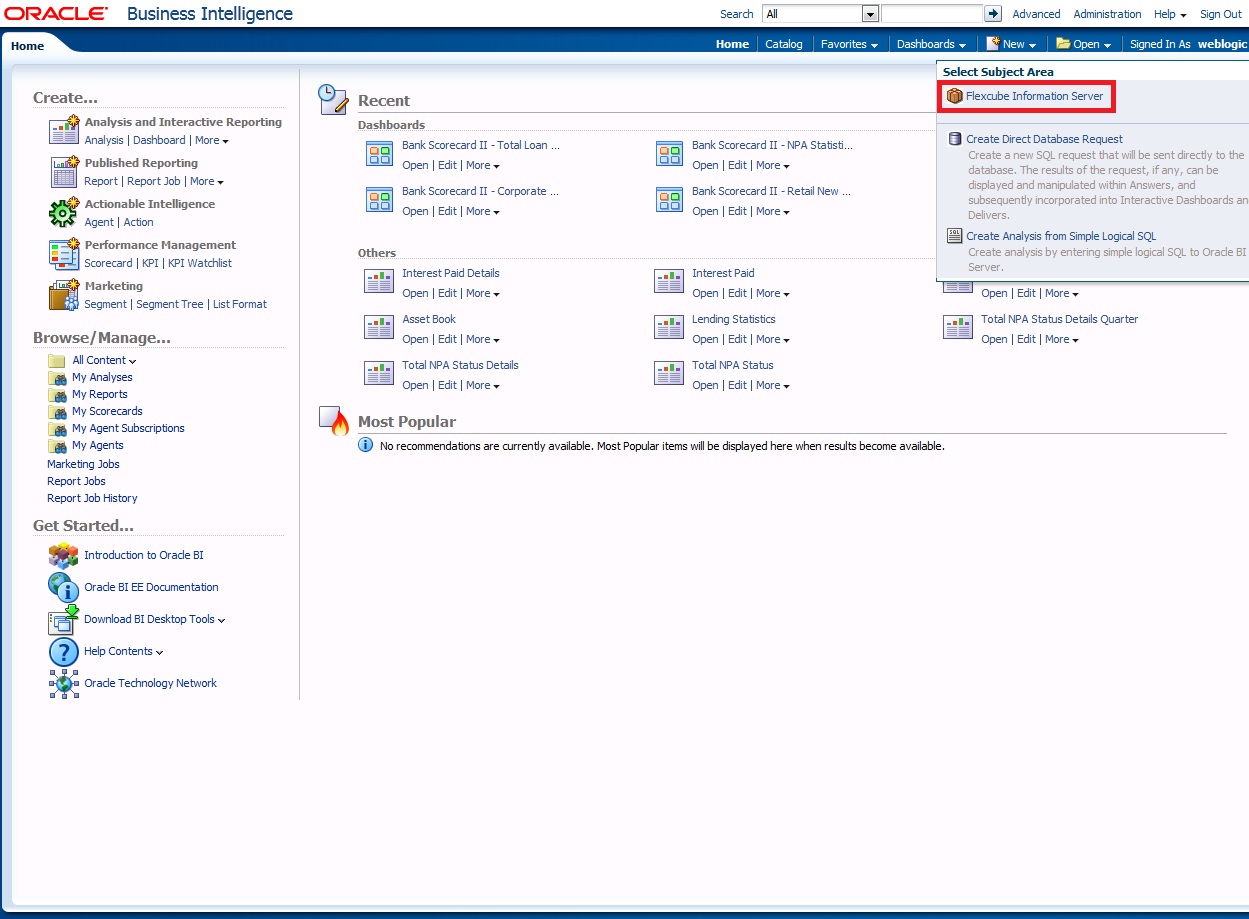Image resolution: width=1249 pixels, height=919 pixels.
Task: Expand More for Asset Book
Action: [x=483, y=339]
